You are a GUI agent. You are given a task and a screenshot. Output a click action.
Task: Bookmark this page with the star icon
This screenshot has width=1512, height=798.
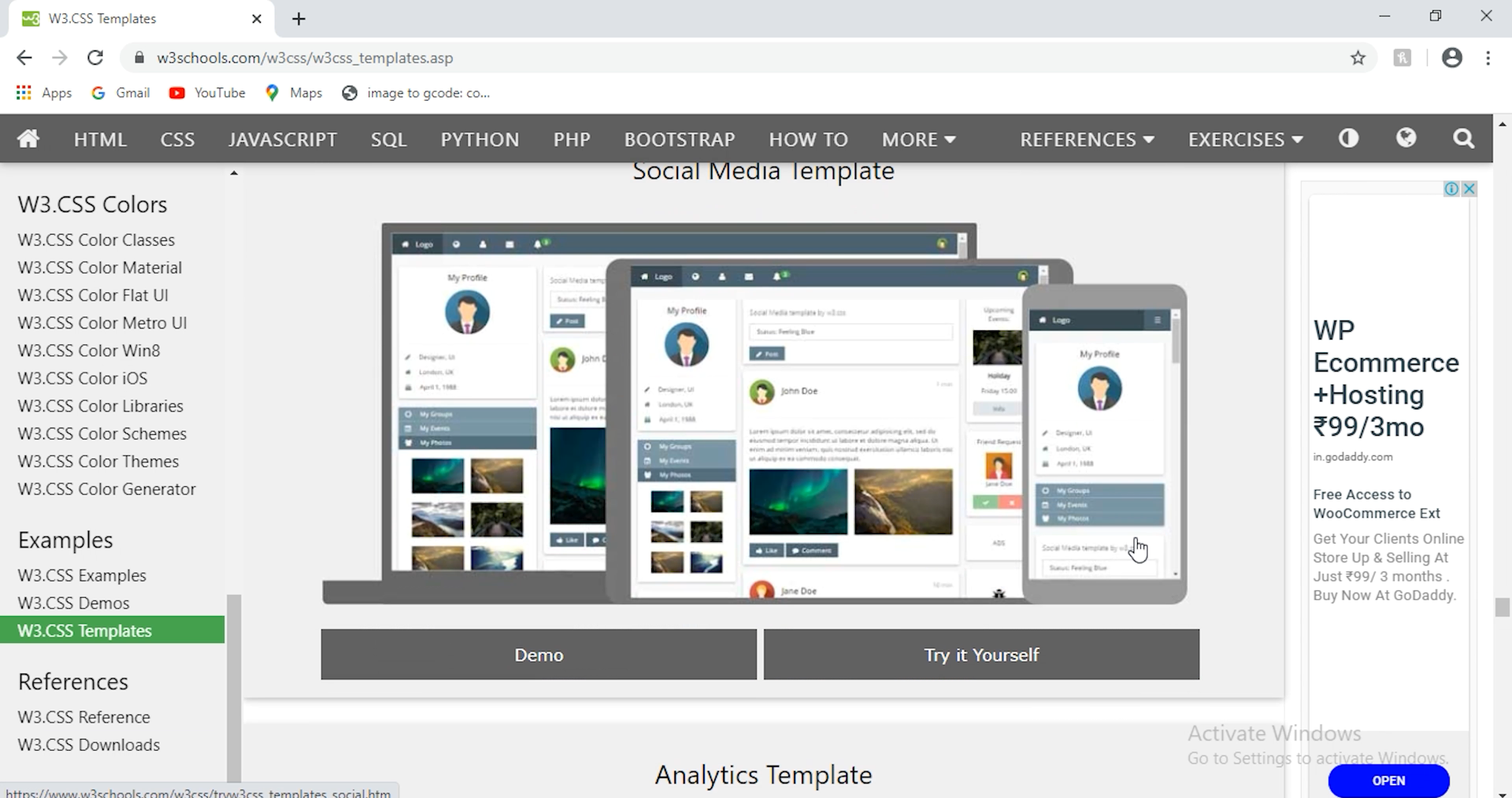point(1358,58)
